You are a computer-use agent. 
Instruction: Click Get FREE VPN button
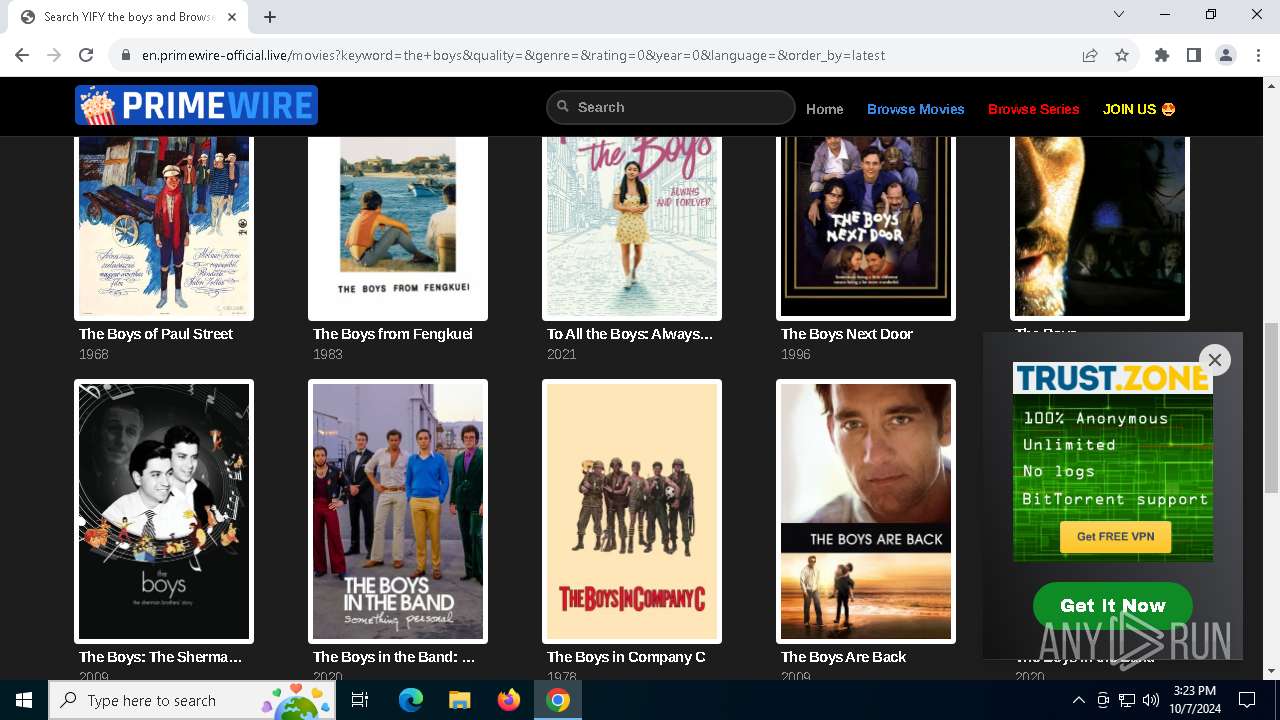point(1115,537)
